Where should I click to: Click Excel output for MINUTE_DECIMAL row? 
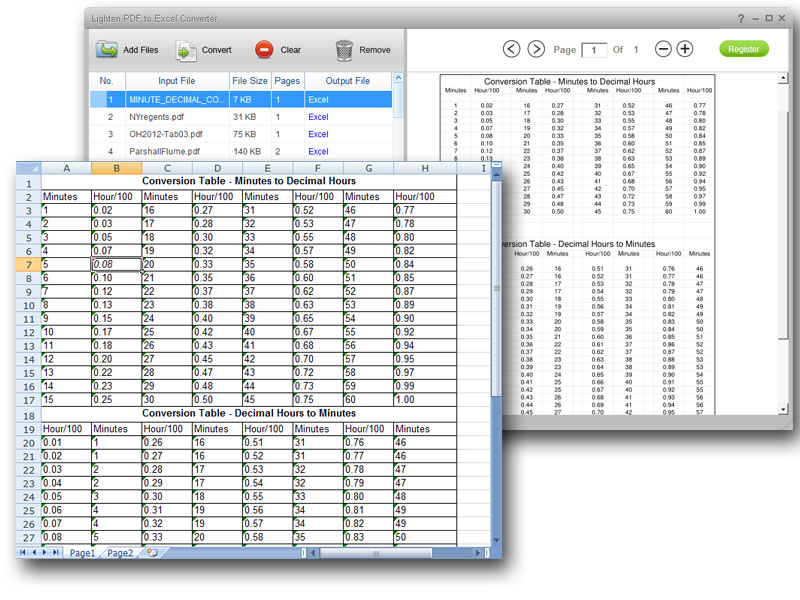318,99
